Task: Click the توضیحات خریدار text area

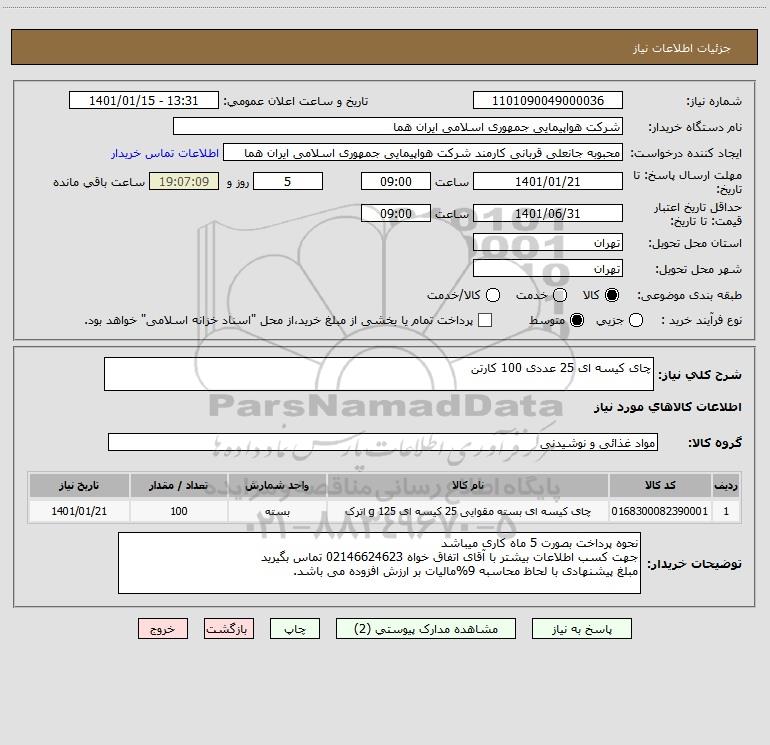Action: [x=379, y=563]
